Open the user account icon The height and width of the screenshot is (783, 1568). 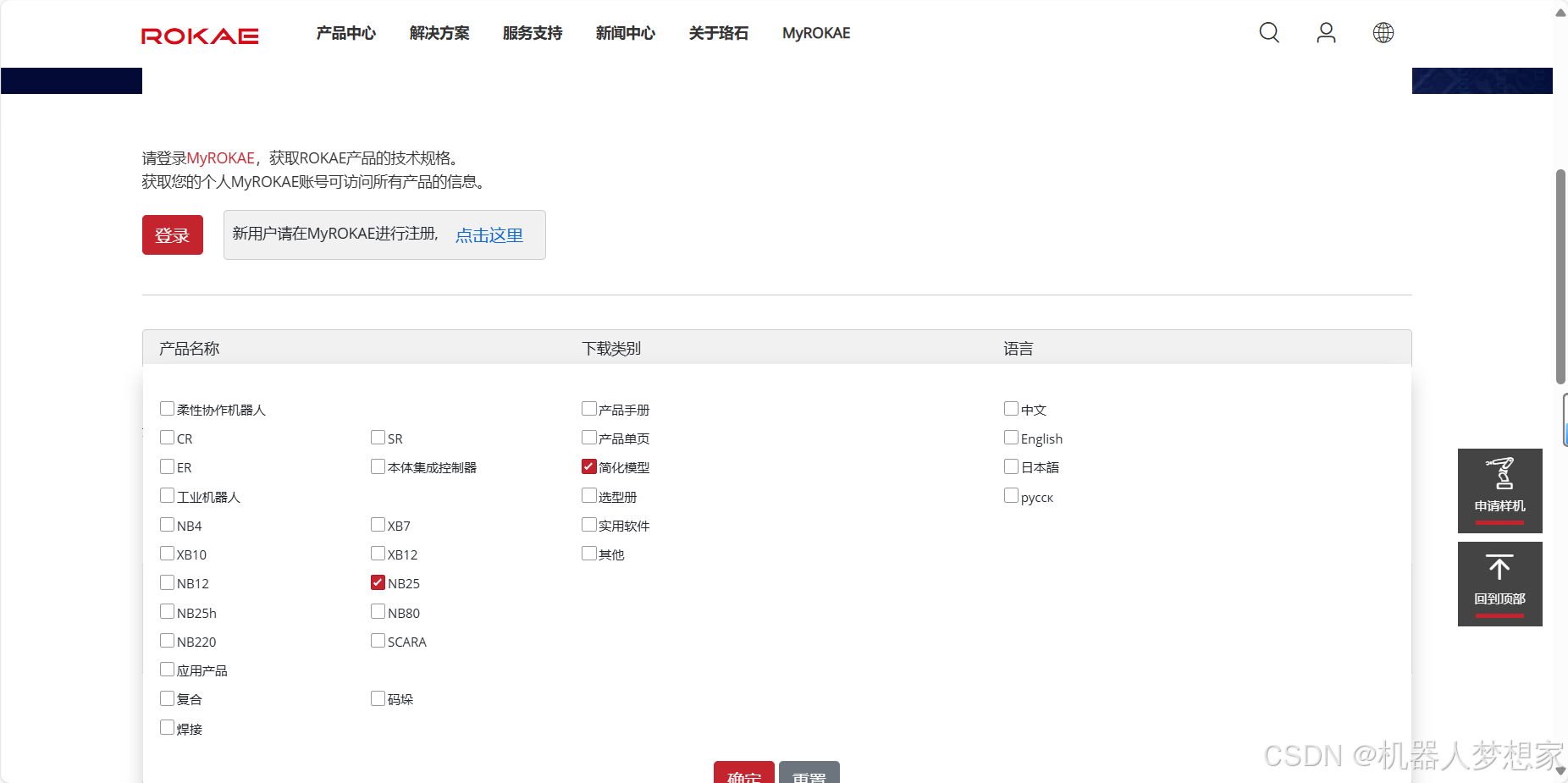(x=1326, y=32)
